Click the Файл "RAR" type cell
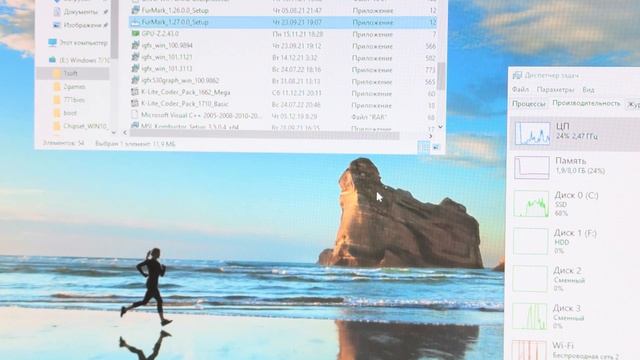This screenshot has width=640, height=360. (x=369, y=117)
